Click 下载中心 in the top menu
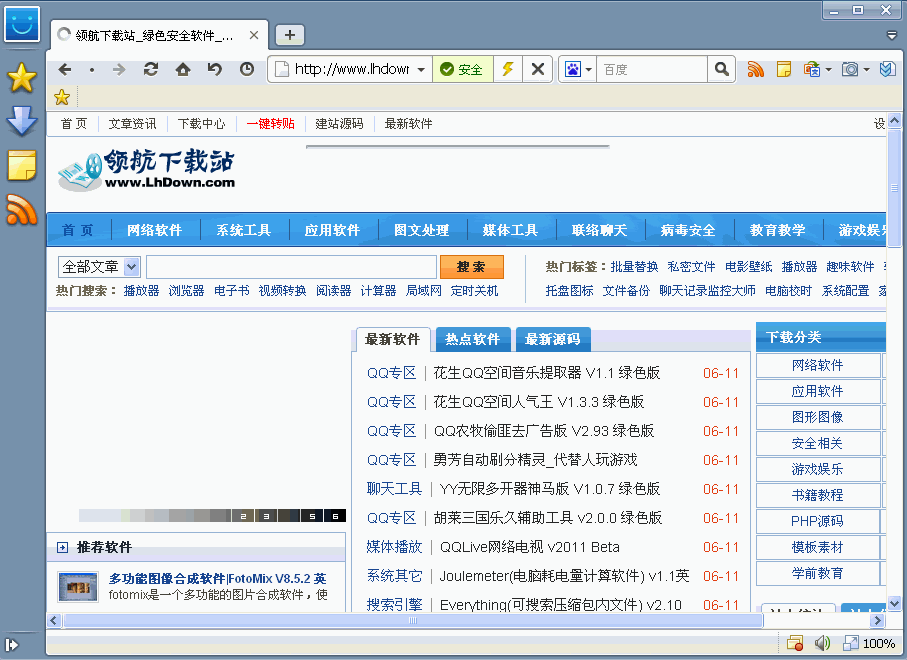The width and height of the screenshot is (907, 660). pyautogui.click(x=201, y=123)
